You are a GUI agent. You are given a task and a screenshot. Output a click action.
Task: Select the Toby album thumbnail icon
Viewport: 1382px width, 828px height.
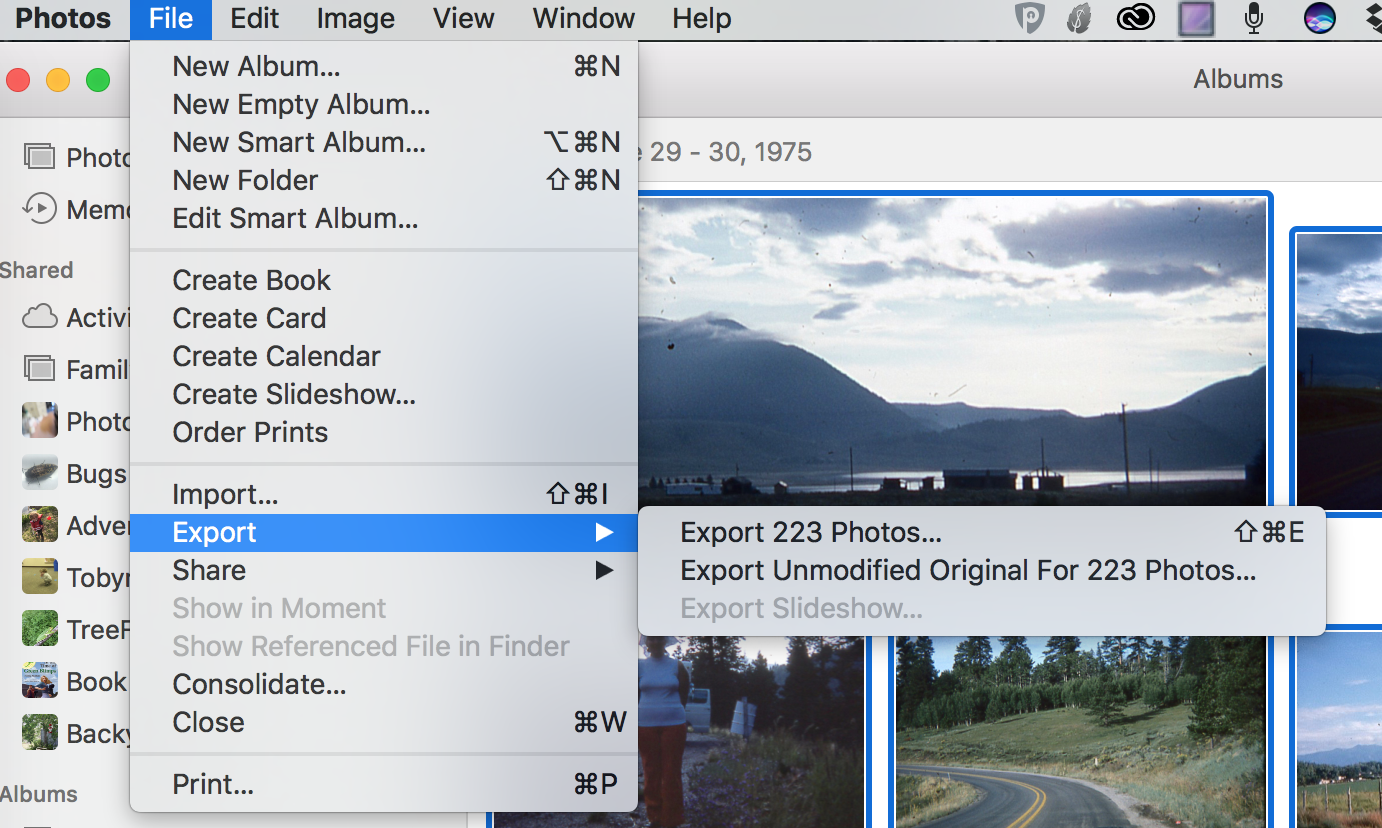39,576
